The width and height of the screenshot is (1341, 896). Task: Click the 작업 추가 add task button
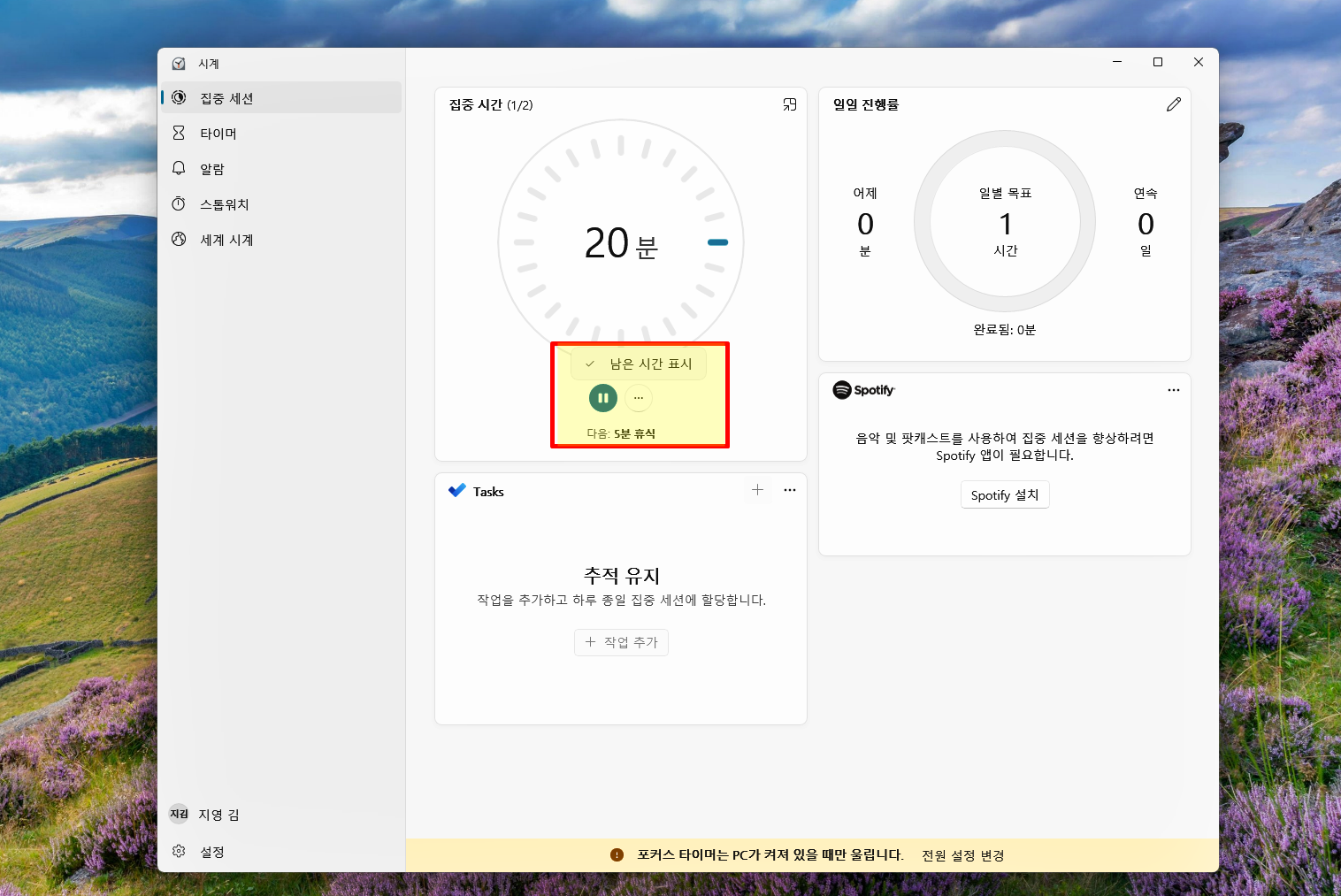click(x=621, y=642)
